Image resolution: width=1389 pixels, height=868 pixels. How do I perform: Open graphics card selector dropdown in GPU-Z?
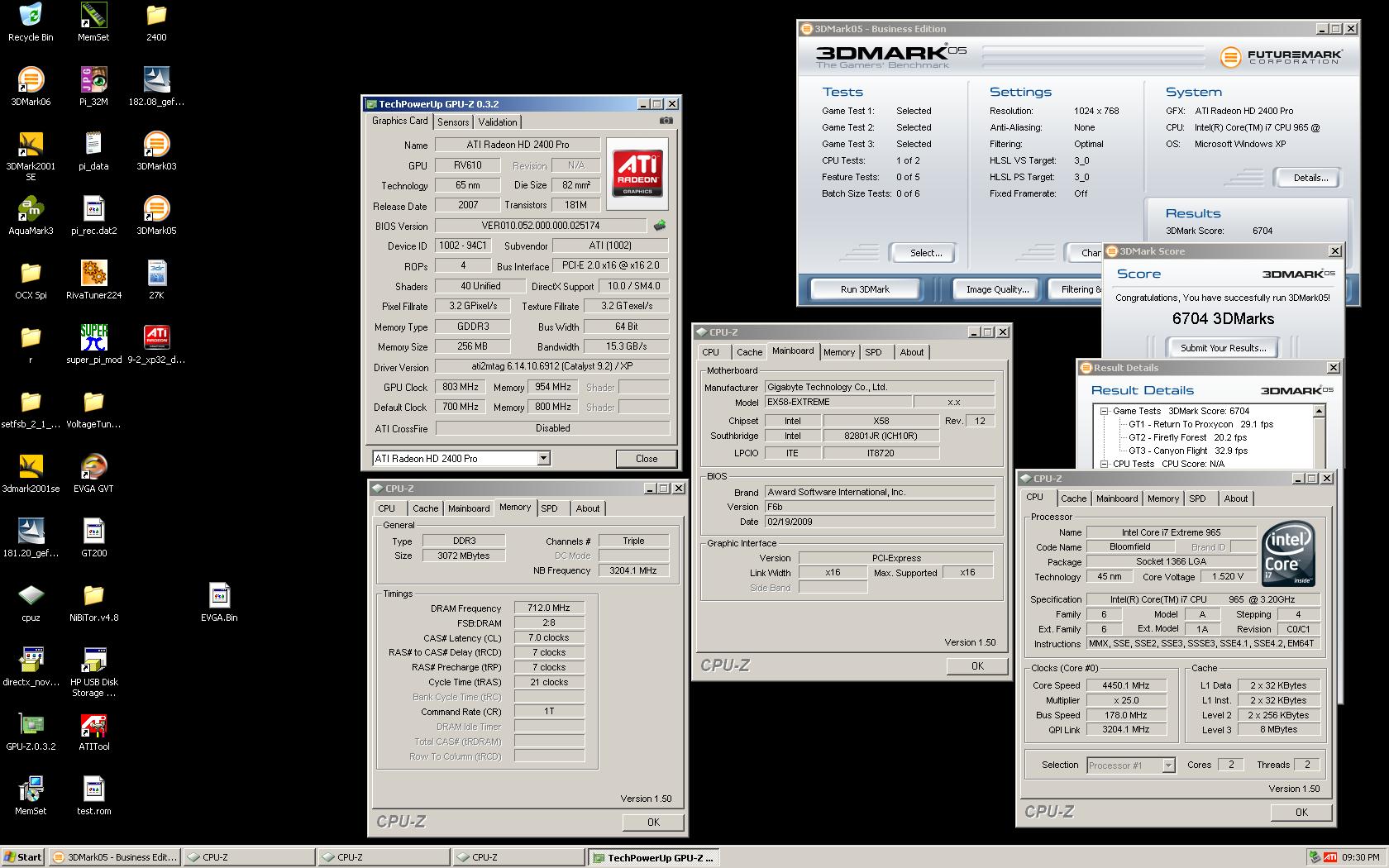543,458
